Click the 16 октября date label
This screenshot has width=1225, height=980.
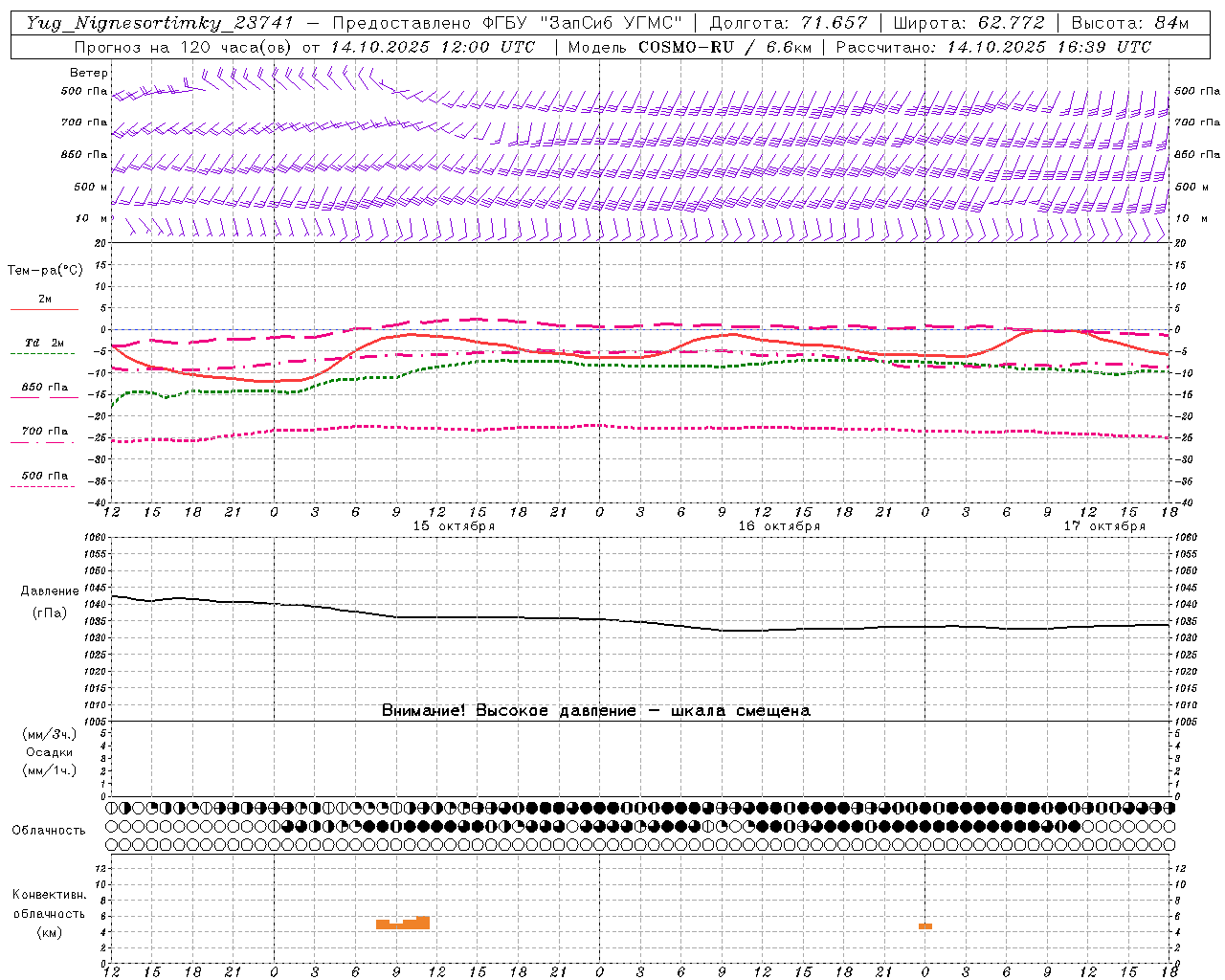tap(779, 526)
